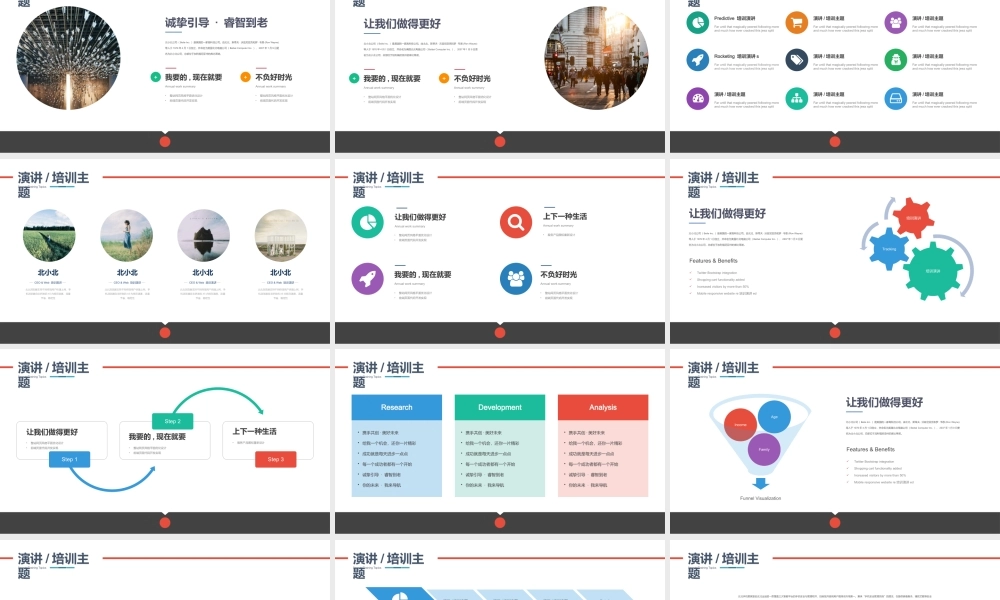Click the blue gear in the gears diagram
This screenshot has width=1000, height=600.
coord(889,249)
